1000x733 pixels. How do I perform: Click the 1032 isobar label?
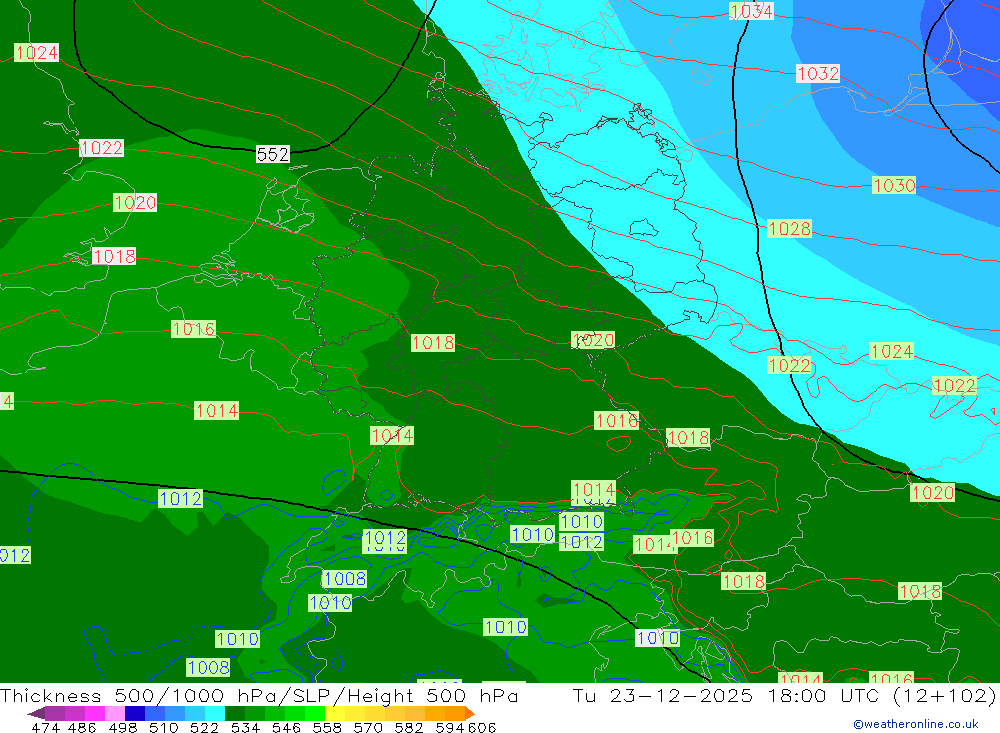[x=818, y=73]
